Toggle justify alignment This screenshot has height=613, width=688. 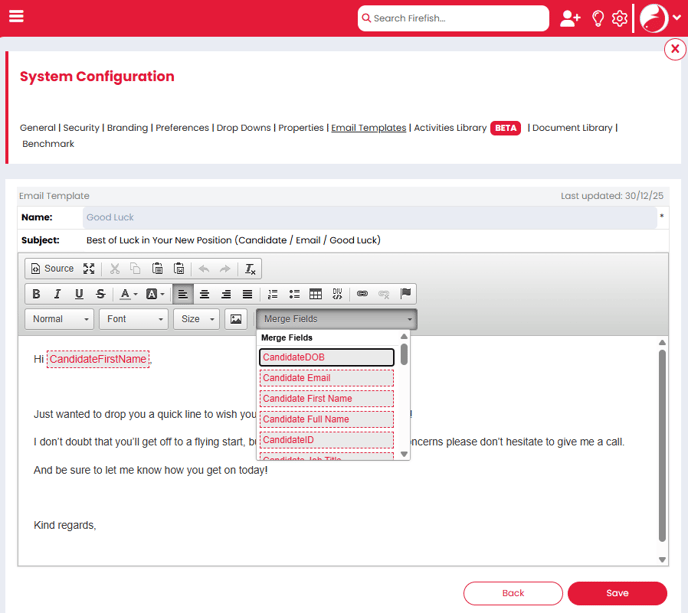[x=247, y=294]
